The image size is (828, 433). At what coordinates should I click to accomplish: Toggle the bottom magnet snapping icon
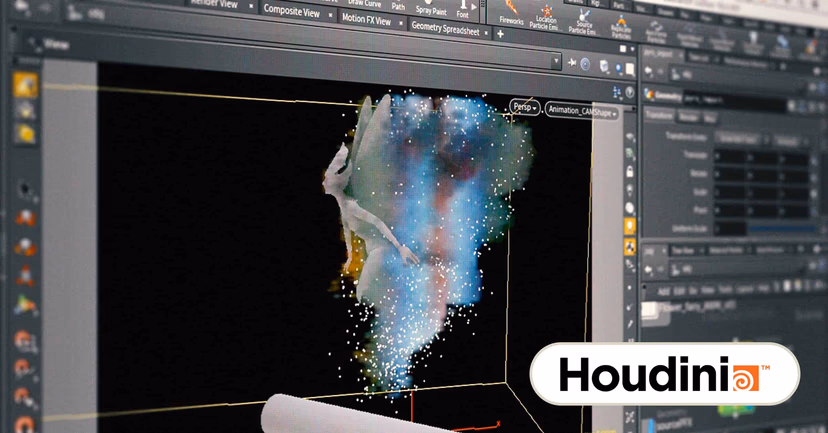tap(23, 423)
